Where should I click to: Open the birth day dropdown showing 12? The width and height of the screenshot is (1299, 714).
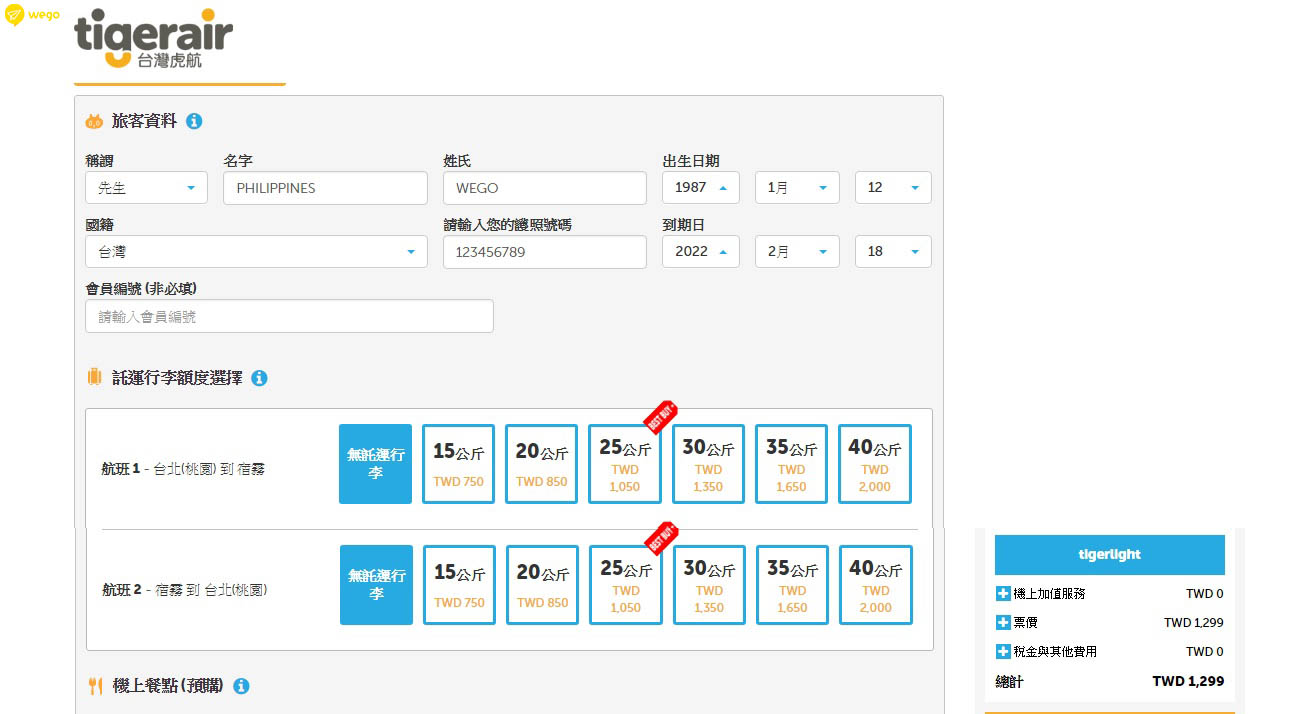[893, 188]
